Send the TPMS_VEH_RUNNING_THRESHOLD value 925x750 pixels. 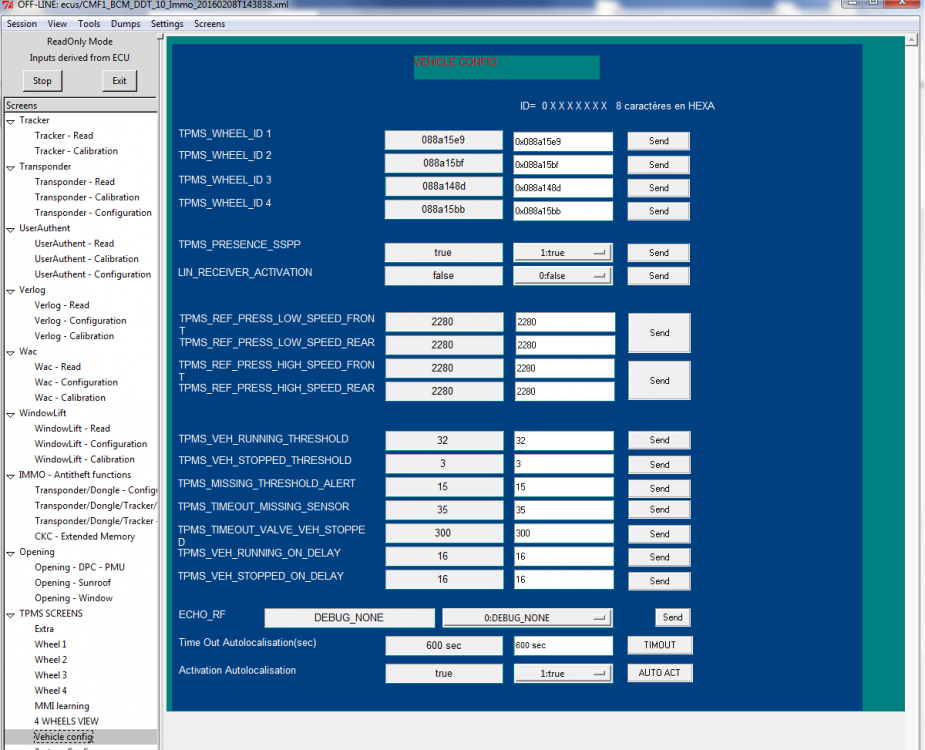point(659,440)
